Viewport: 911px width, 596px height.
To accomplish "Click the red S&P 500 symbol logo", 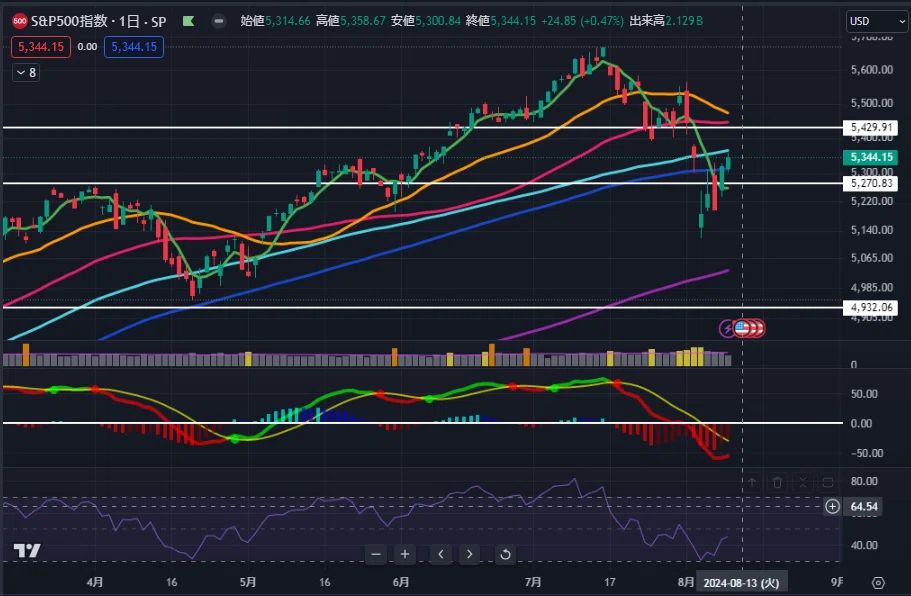I will 20,21.
